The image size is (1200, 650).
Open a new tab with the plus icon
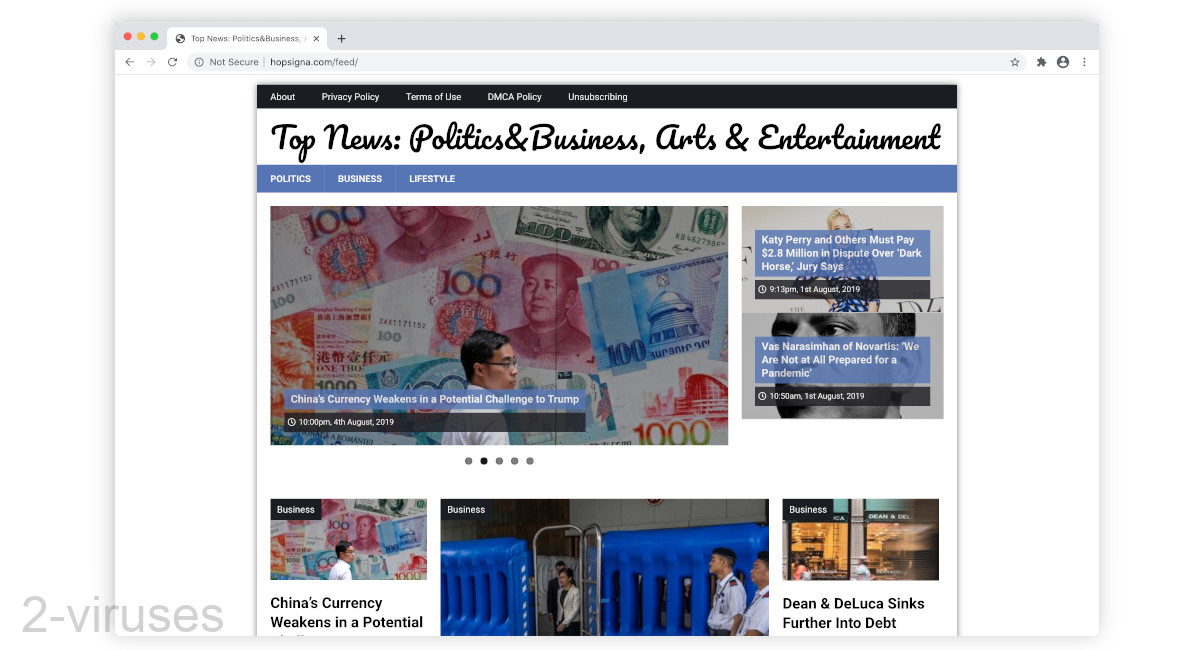point(341,36)
